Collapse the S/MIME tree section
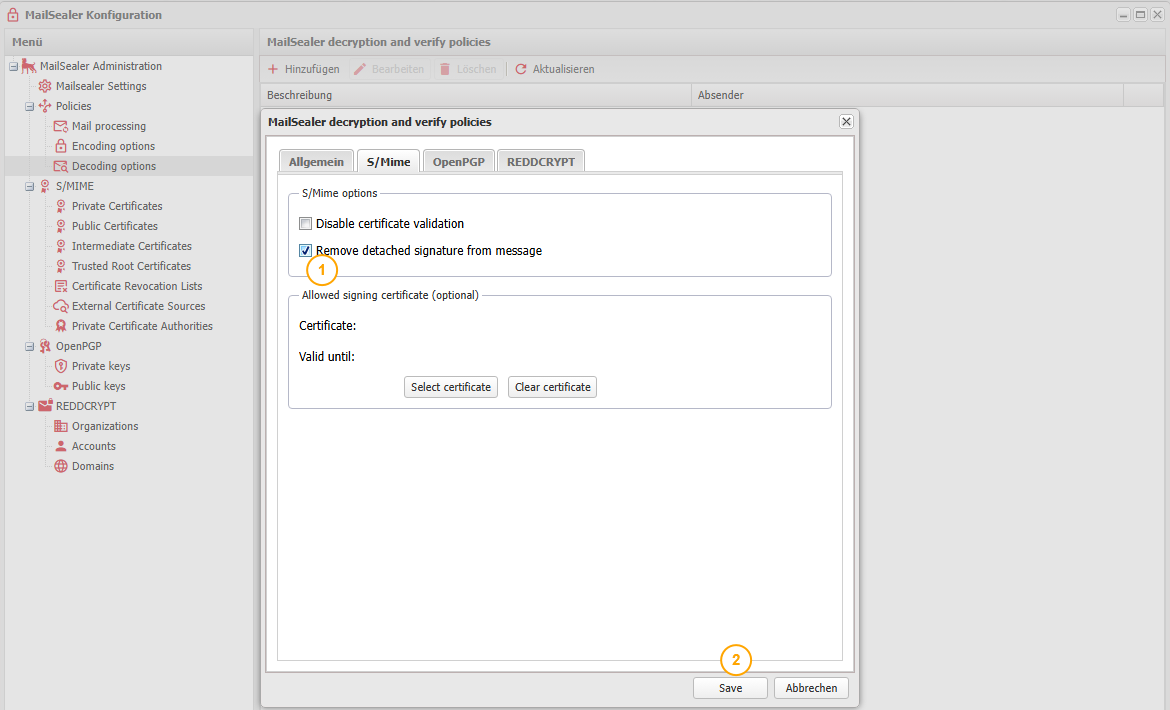The height and width of the screenshot is (710, 1170). coord(29,186)
